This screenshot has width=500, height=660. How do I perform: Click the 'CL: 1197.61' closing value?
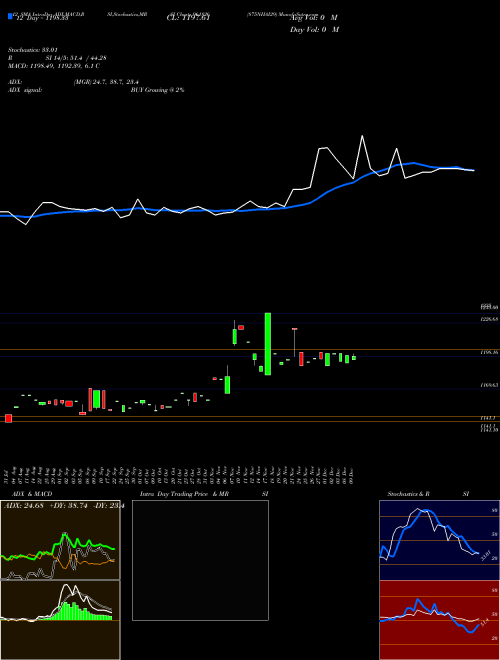tap(188, 18)
